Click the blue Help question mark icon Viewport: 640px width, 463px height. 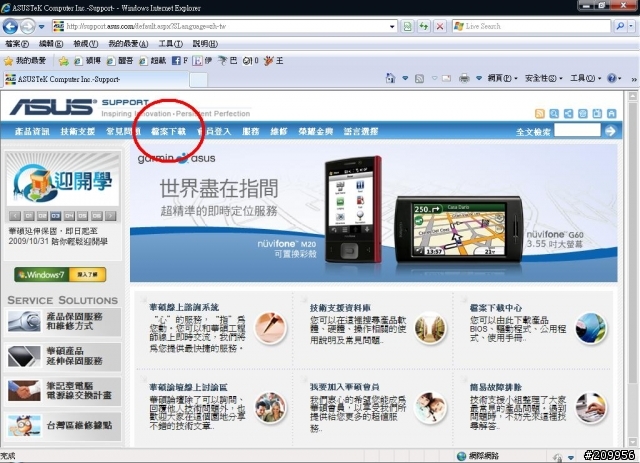pyautogui.click(x=612, y=78)
